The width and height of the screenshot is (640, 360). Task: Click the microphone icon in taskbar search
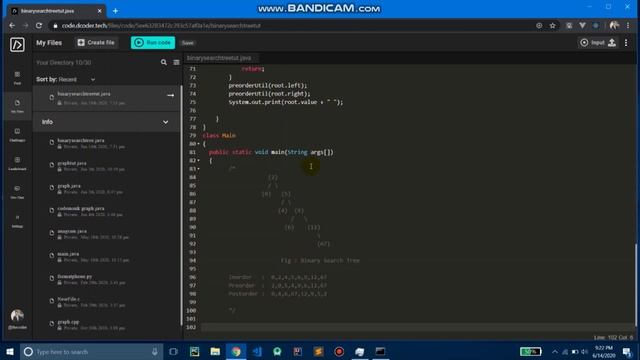(x=155, y=351)
